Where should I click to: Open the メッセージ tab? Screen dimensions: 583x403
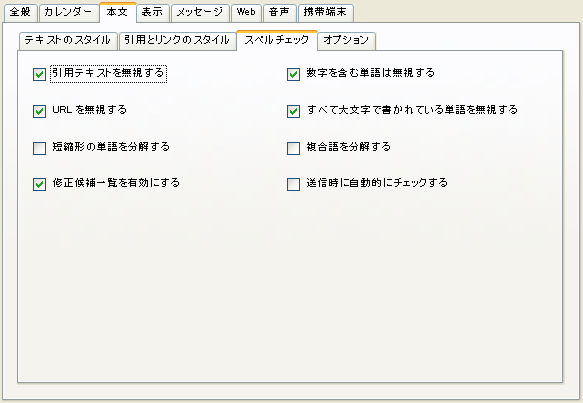point(200,13)
